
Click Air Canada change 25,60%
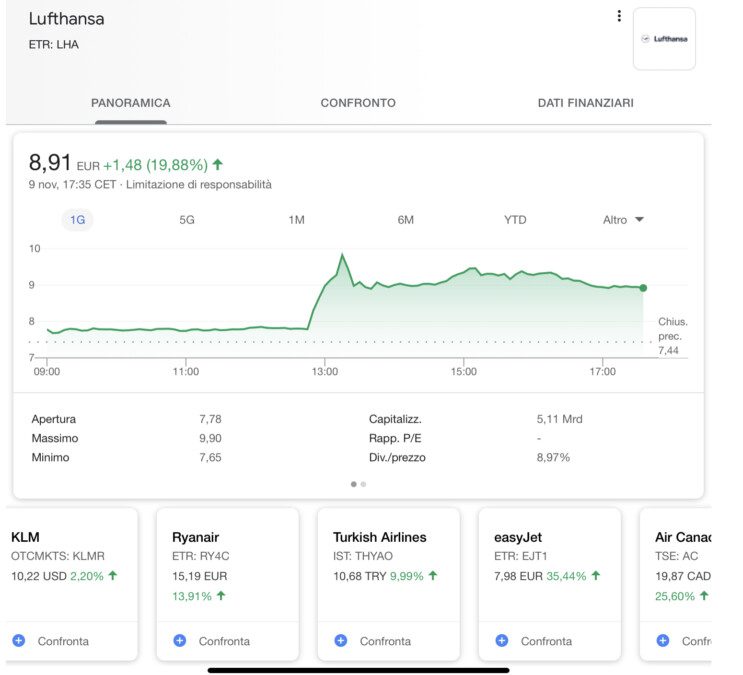point(675,596)
